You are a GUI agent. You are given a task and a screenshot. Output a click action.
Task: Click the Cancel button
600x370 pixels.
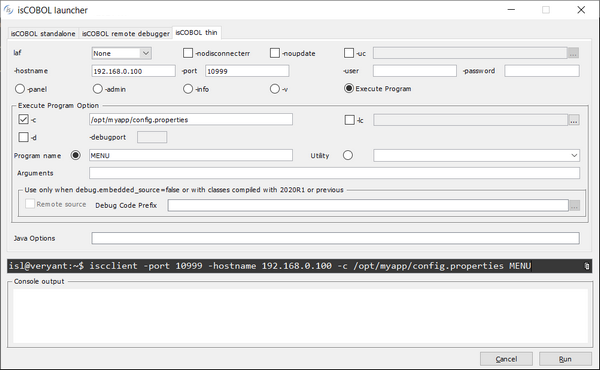click(506, 359)
